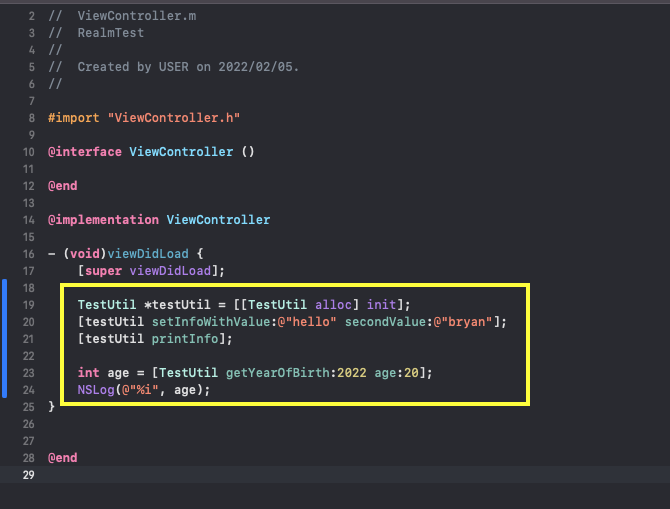Click line number 19 in the gutter
Screen dimensions: 670x509
28,305
